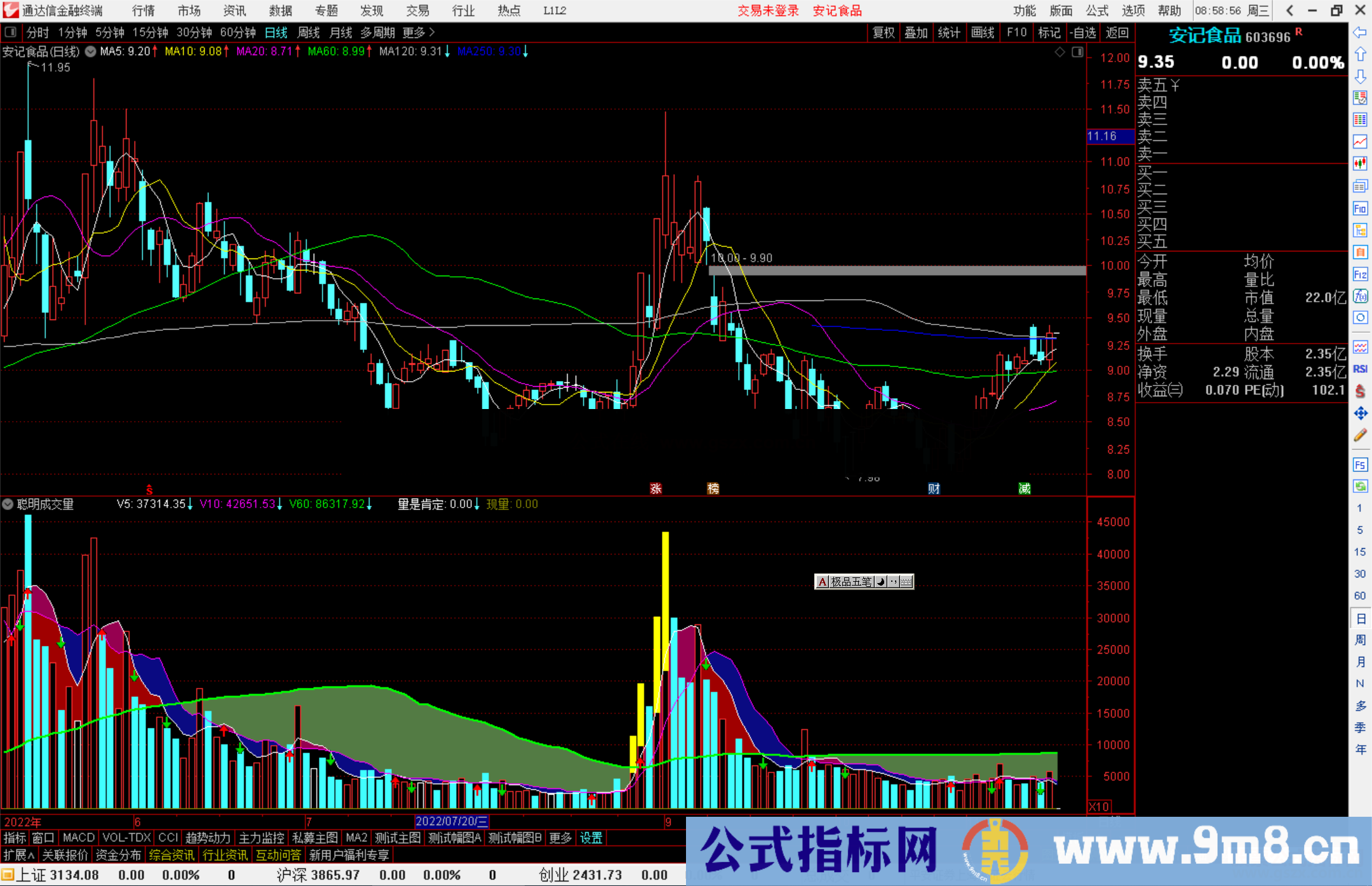The height and width of the screenshot is (886, 1372).
Task: Toggle the diamond marker at chart top-right
Action: (x=1060, y=52)
